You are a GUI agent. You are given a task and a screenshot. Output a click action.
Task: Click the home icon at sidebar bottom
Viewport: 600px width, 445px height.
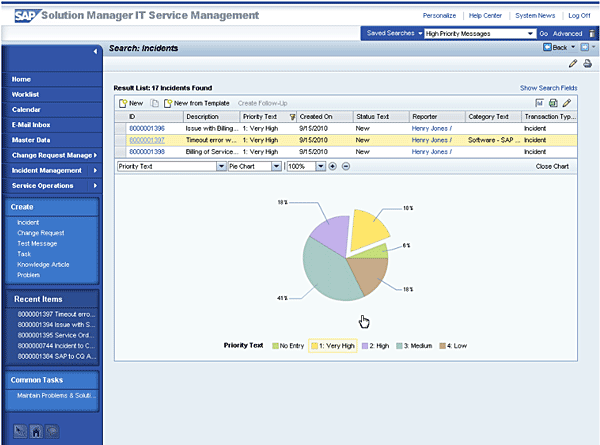pyautogui.click(x=36, y=432)
